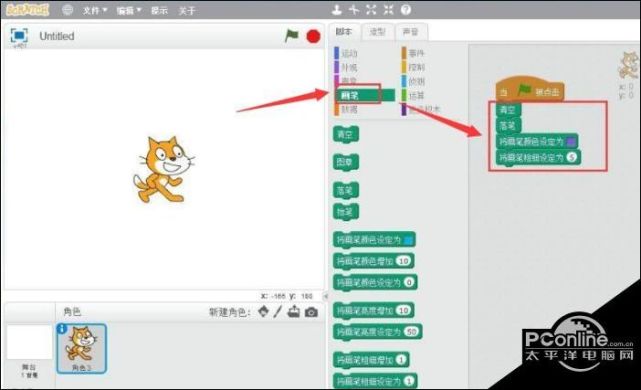Click the green flag hat block in script

pos(530,89)
